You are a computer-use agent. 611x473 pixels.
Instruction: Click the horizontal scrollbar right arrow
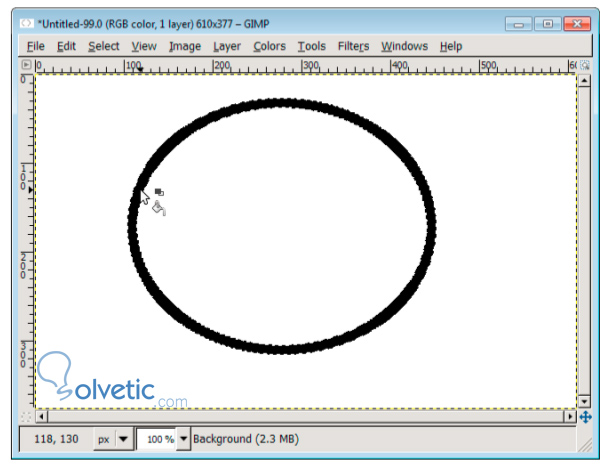[x=570, y=417]
